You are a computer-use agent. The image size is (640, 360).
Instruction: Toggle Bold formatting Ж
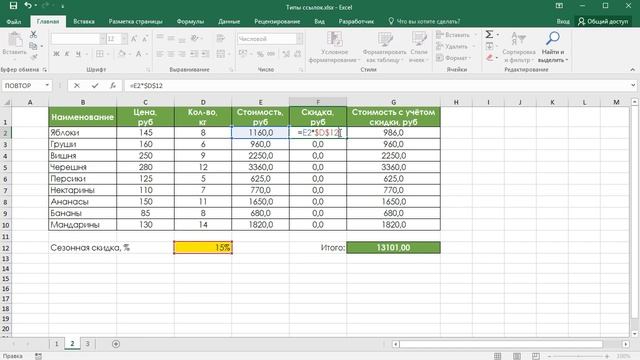pos(56,54)
